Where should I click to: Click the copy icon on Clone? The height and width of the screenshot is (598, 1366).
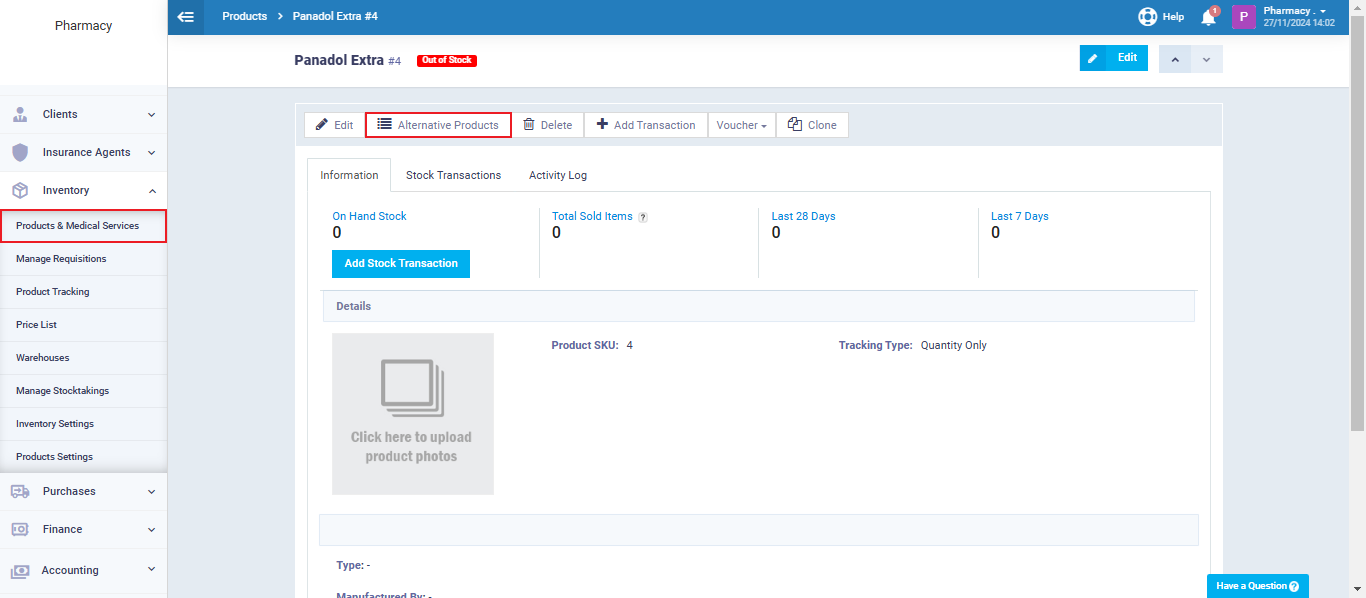(x=795, y=125)
